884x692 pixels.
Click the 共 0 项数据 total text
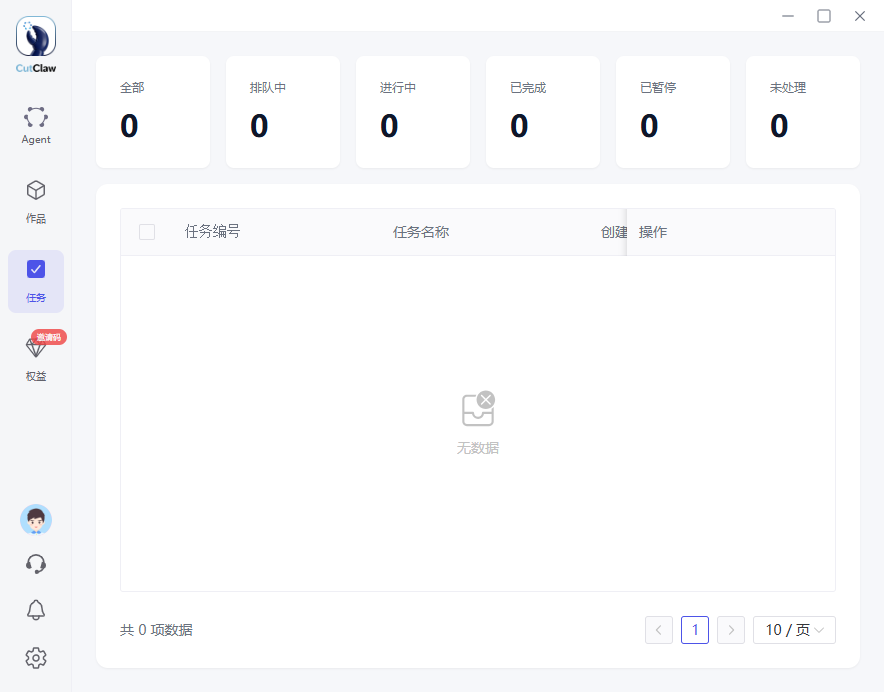(156, 630)
